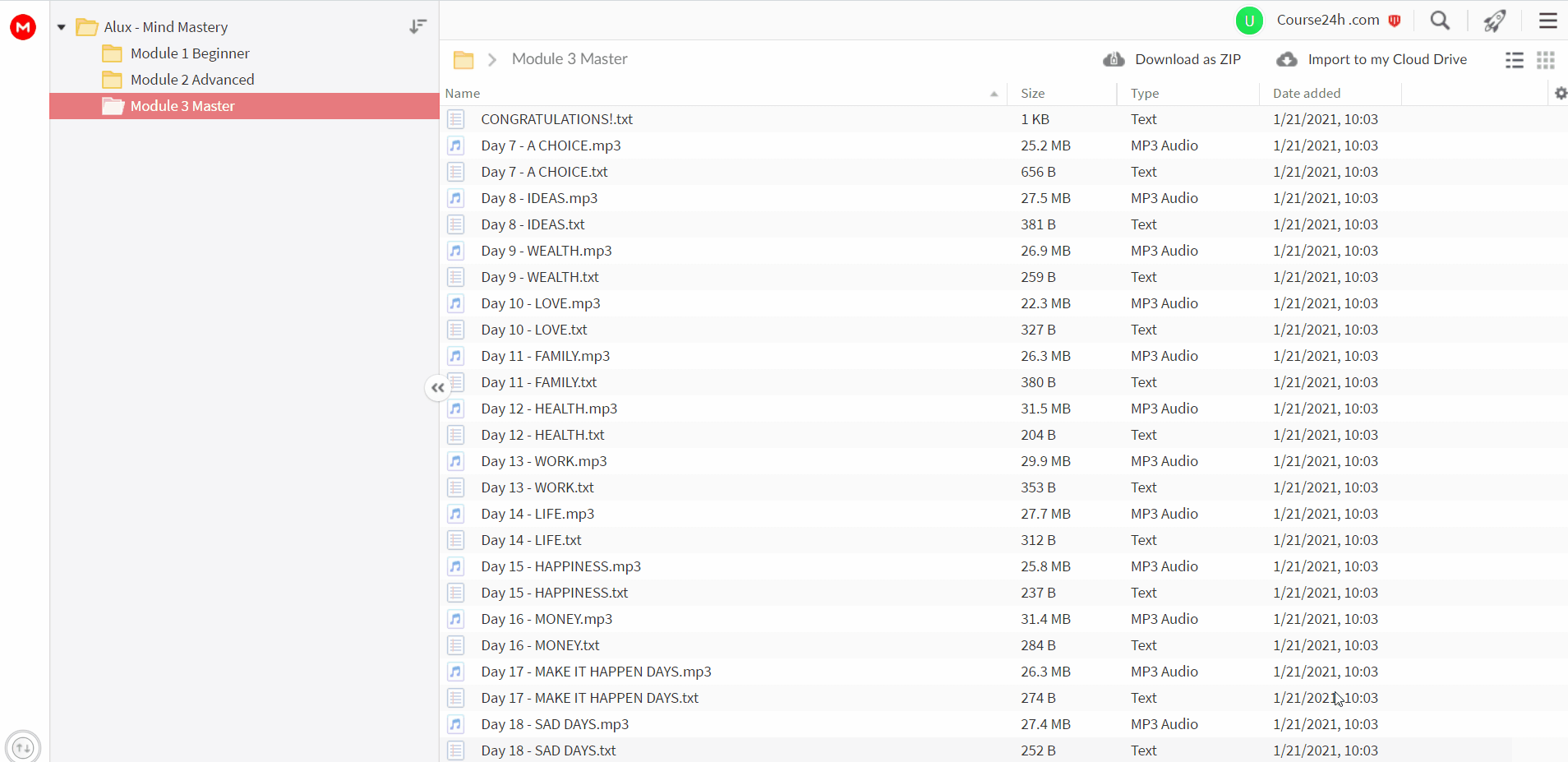Open the search magnifier icon
1568x762 pixels.
[x=1440, y=21]
